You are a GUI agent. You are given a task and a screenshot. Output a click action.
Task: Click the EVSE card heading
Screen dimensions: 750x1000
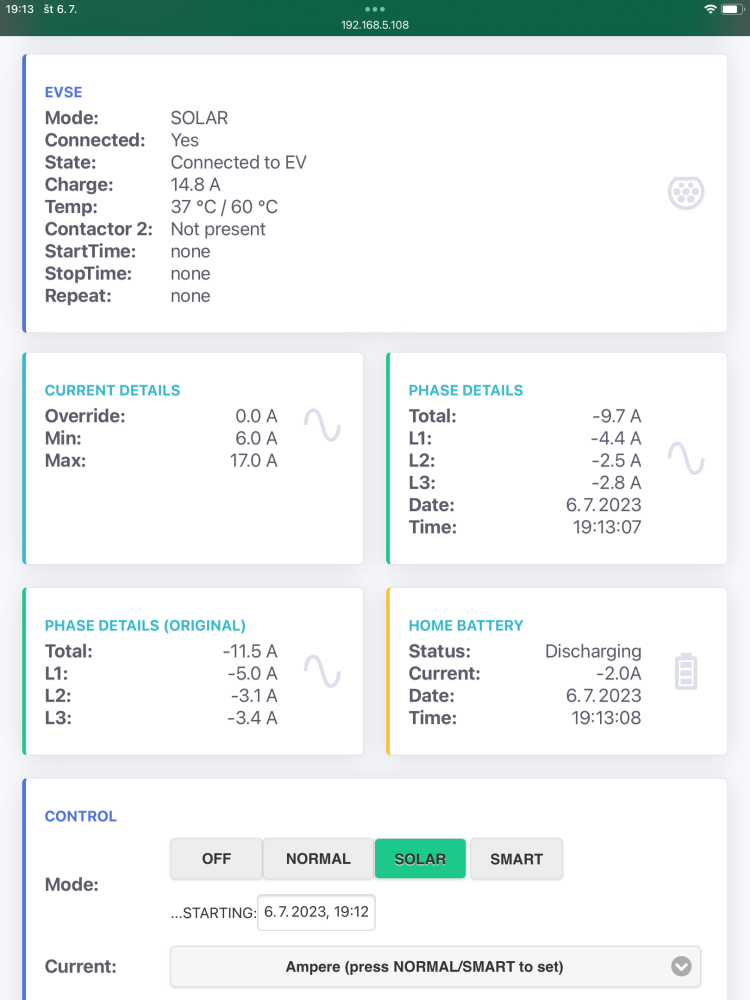point(63,92)
